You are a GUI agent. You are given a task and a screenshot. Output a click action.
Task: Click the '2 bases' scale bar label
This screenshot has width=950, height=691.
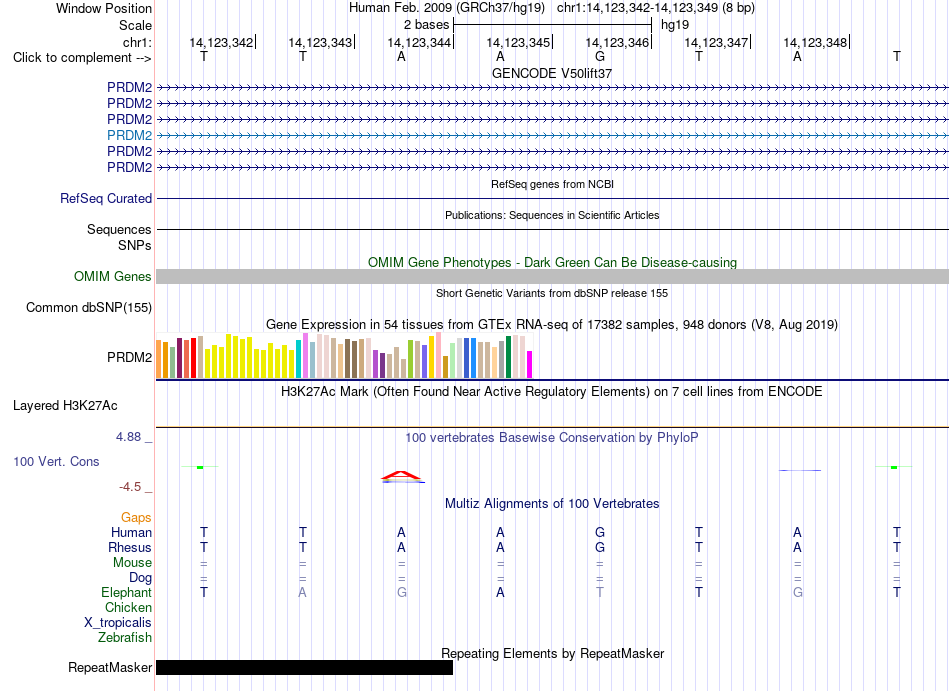pos(427,25)
